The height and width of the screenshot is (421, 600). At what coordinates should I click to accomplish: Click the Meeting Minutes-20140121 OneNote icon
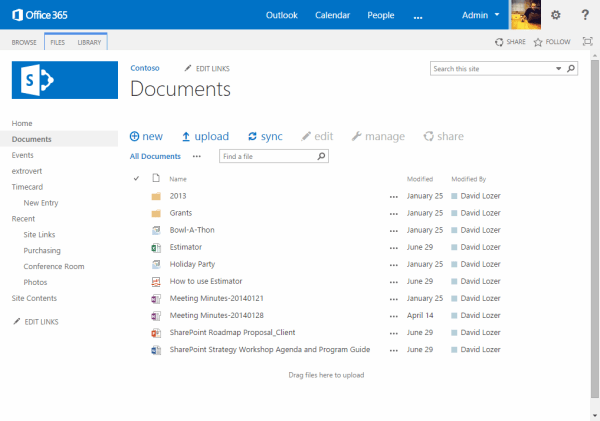(156, 299)
